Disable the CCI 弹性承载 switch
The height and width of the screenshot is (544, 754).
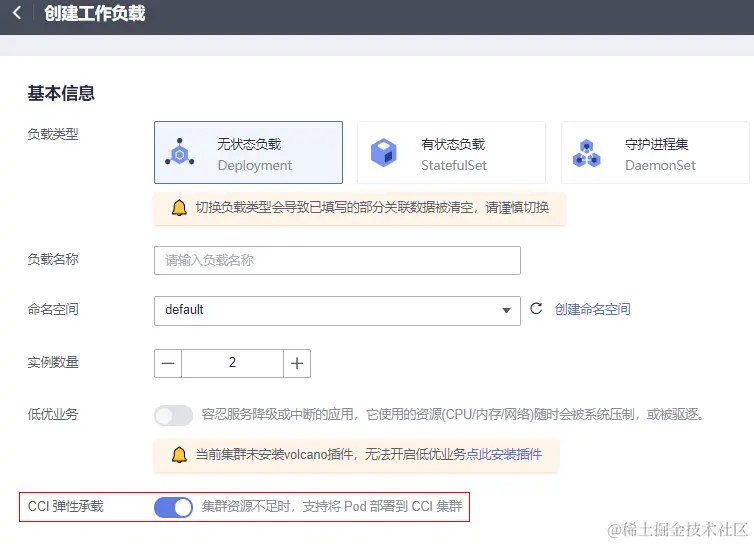pos(173,507)
